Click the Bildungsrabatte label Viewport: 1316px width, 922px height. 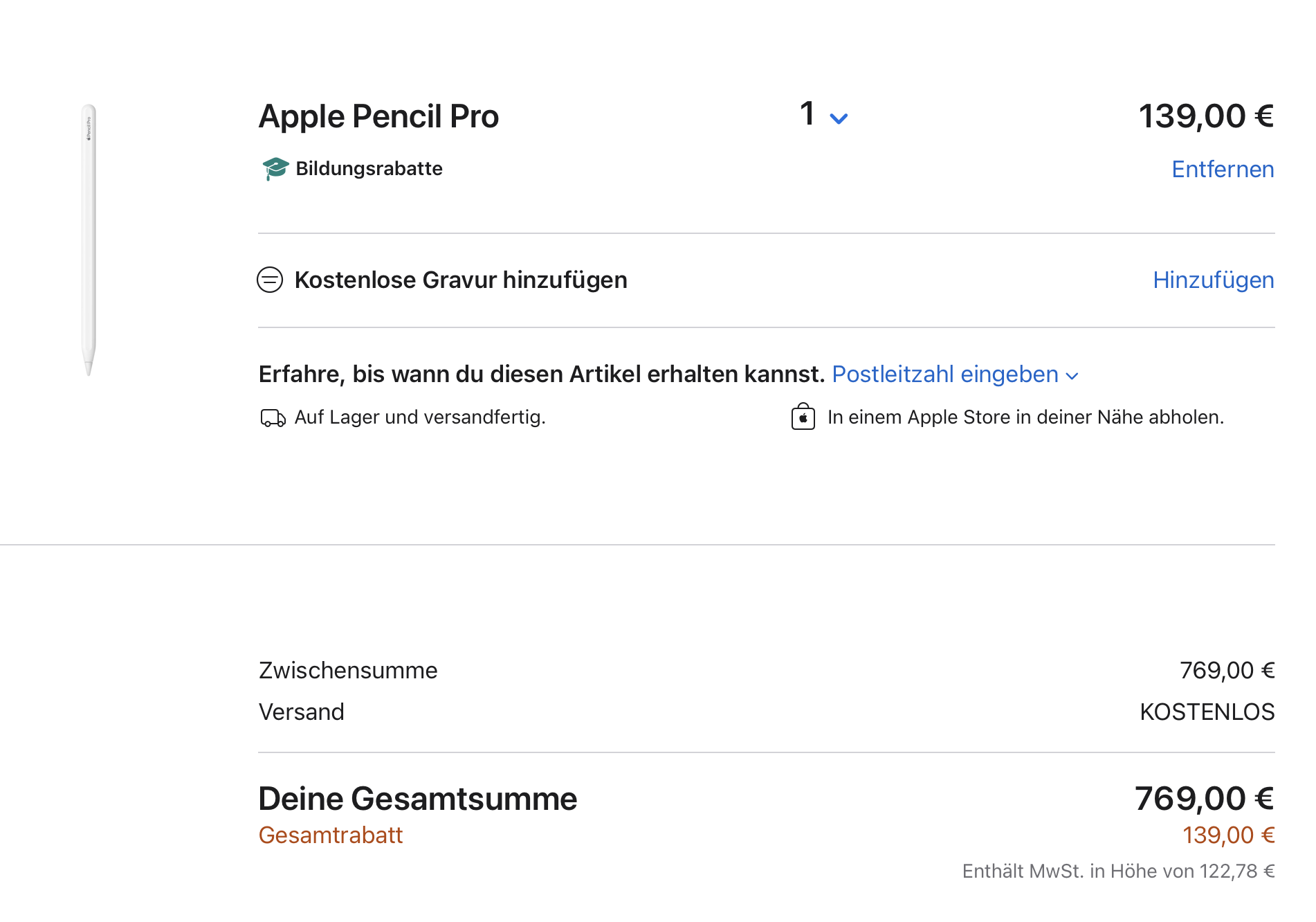[369, 169]
